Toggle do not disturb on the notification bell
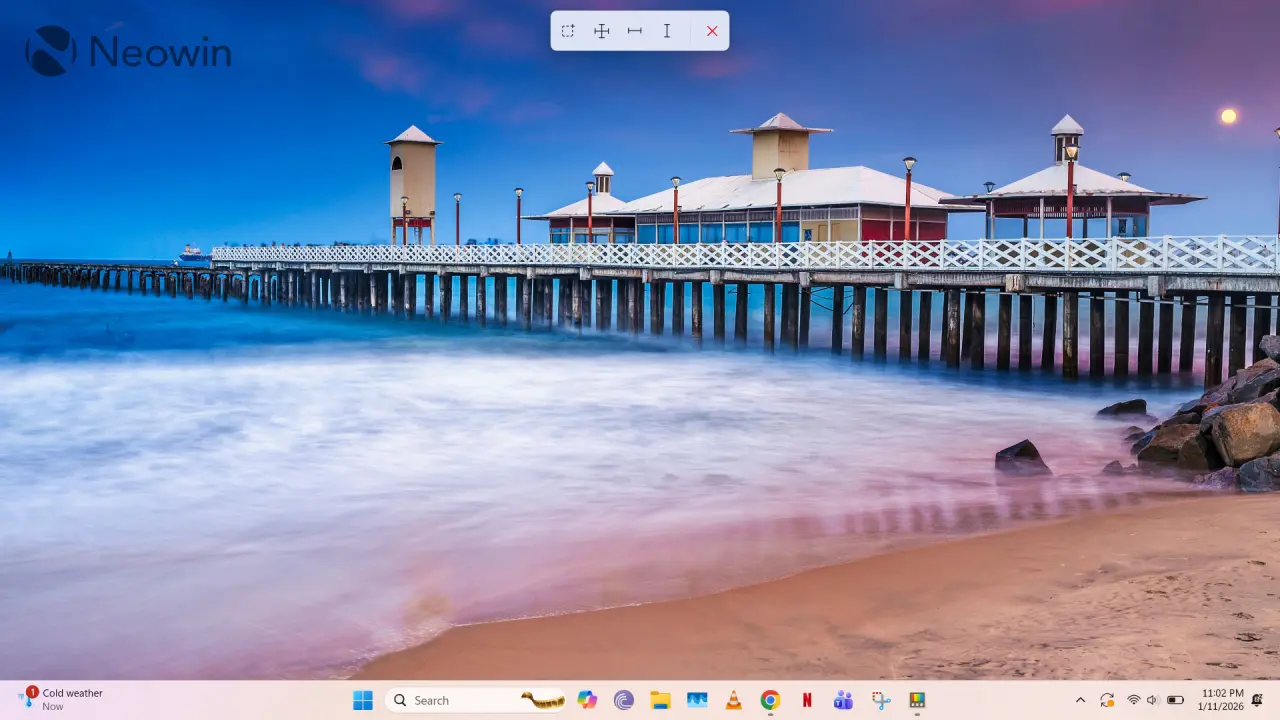This screenshot has height=720, width=1280. 1258,700
